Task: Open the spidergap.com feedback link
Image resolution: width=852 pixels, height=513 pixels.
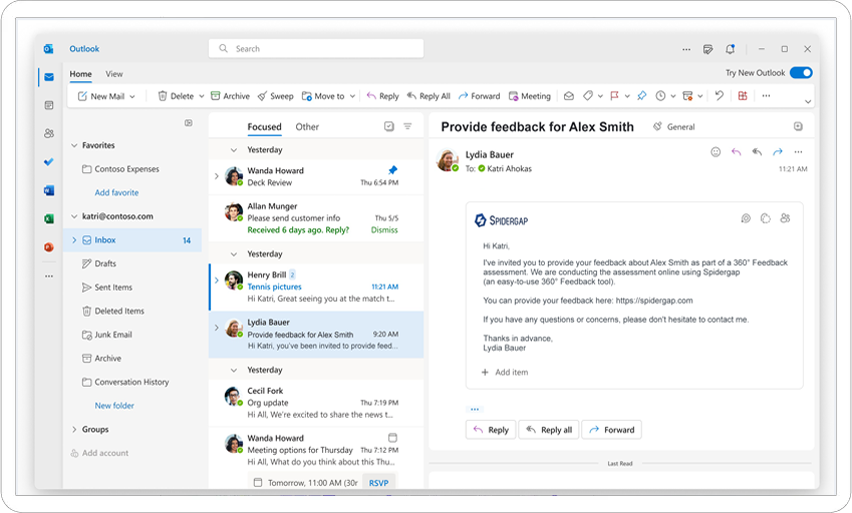Action: tap(655, 301)
